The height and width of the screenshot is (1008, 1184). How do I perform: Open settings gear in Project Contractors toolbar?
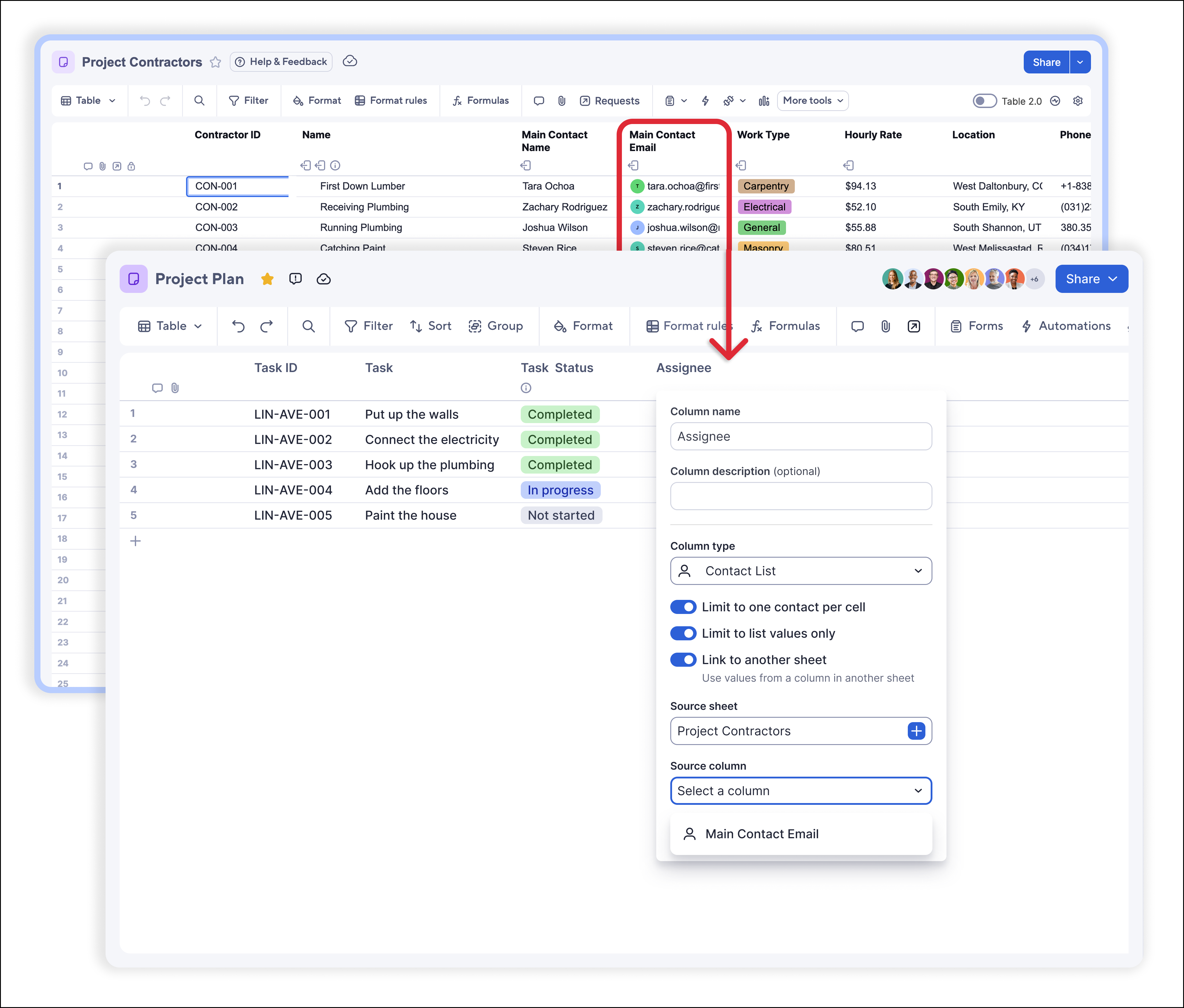1078,101
